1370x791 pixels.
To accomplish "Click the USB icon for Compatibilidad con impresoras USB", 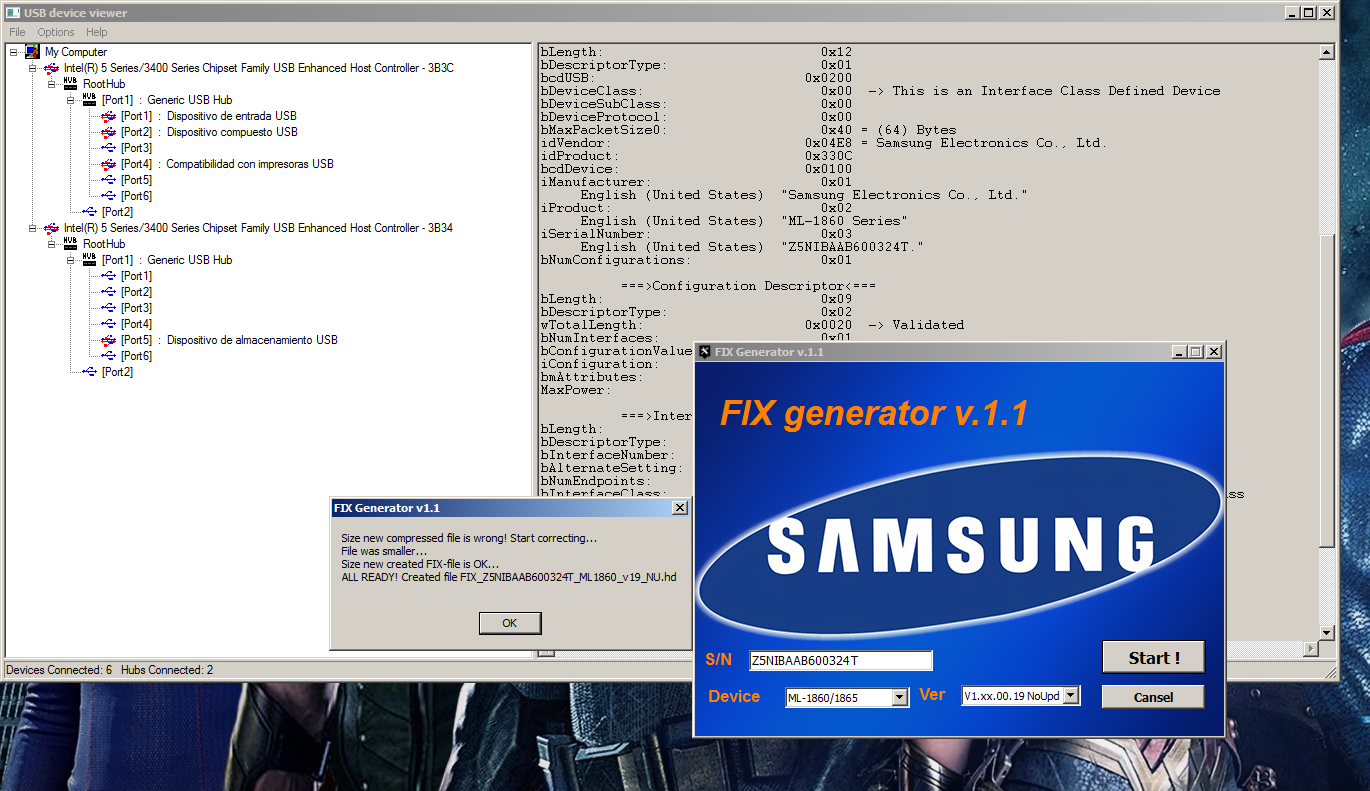I will coord(108,164).
